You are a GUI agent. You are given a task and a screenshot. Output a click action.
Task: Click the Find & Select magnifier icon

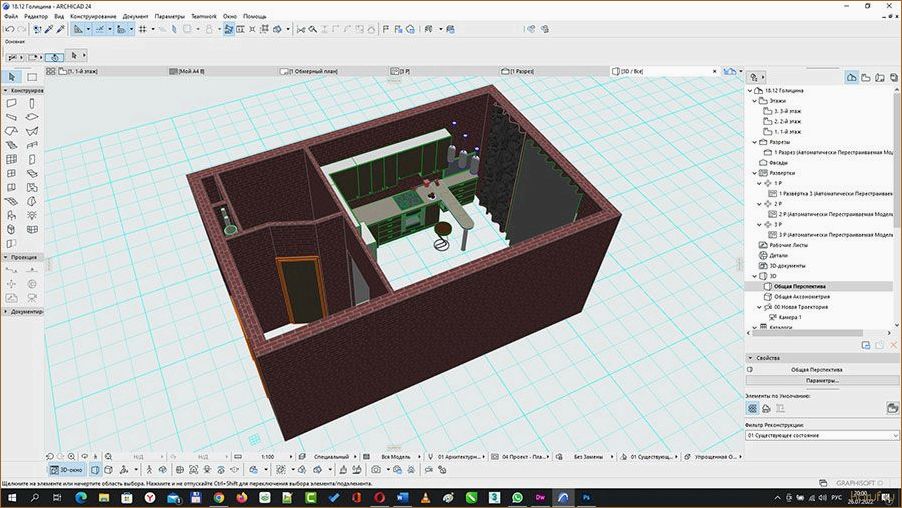(312, 29)
